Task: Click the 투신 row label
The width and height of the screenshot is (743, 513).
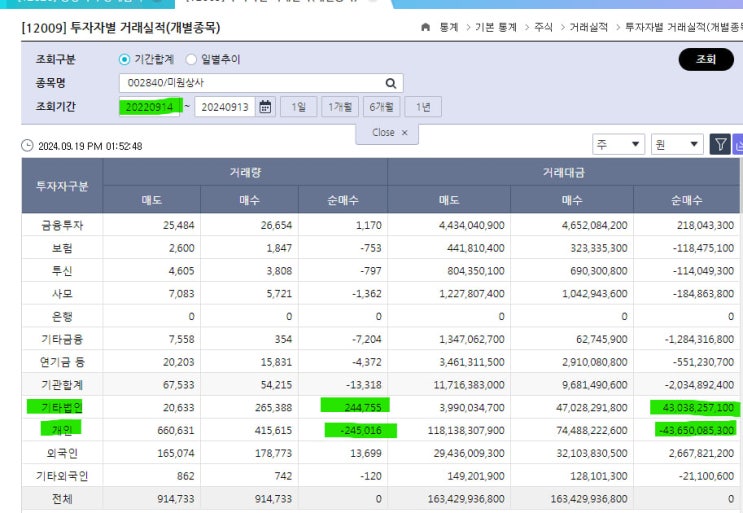Action: 62,271
